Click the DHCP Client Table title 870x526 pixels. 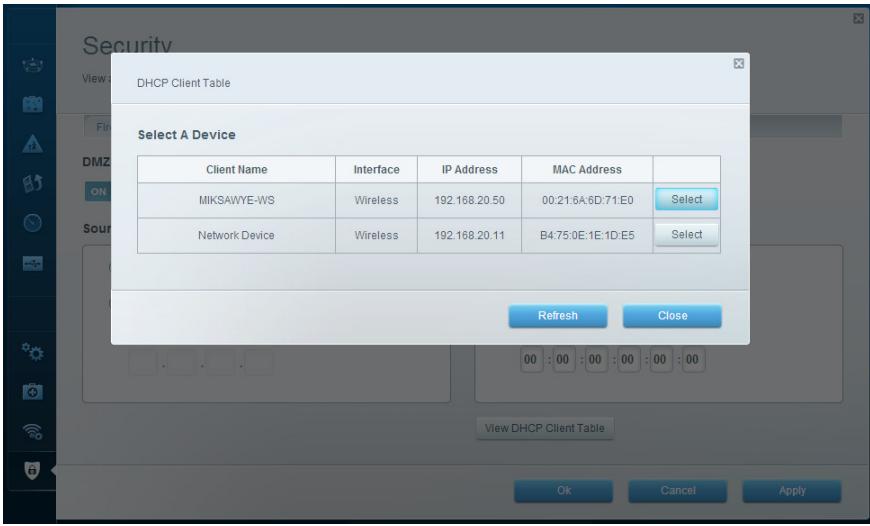point(184,83)
